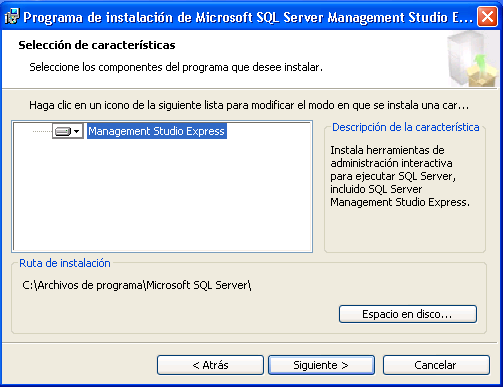503x387 pixels.
Task: Open the feature install-mode dropdown arrow
Action: pos(77,131)
